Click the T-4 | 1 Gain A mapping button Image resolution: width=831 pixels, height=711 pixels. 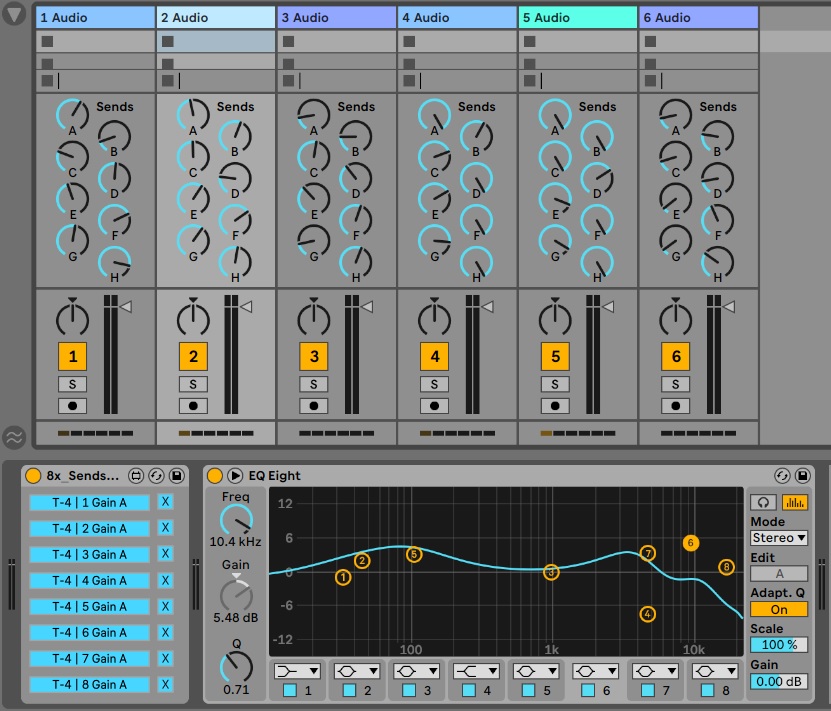point(89,502)
